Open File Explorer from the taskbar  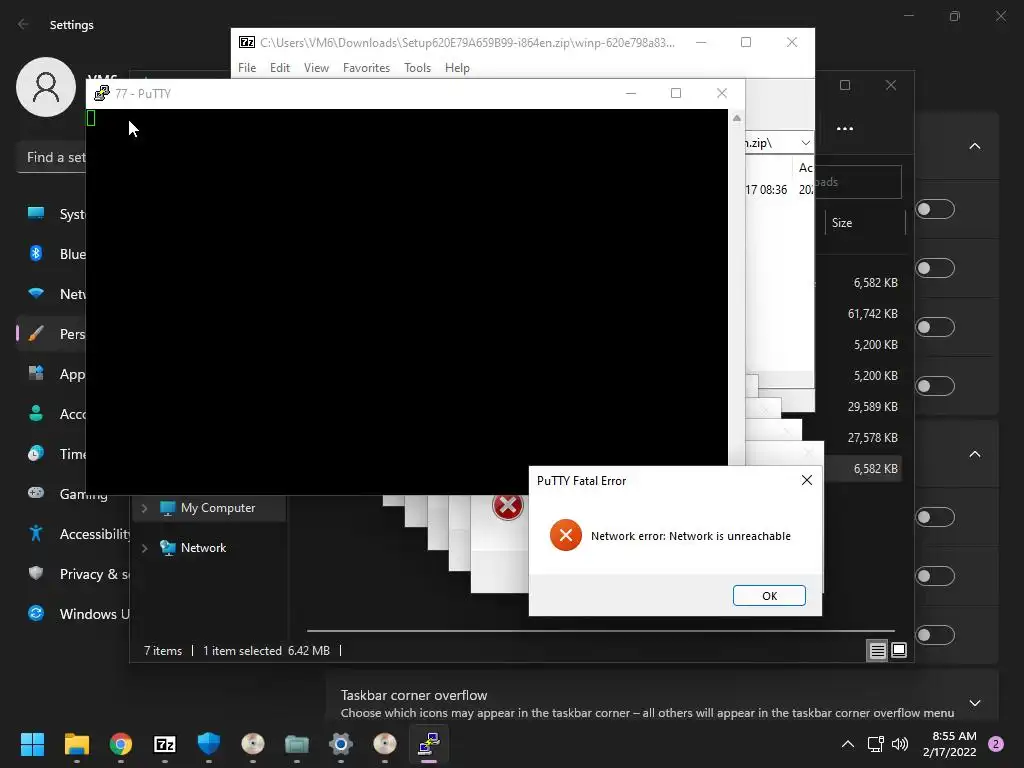pyautogui.click(x=76, y=744)
